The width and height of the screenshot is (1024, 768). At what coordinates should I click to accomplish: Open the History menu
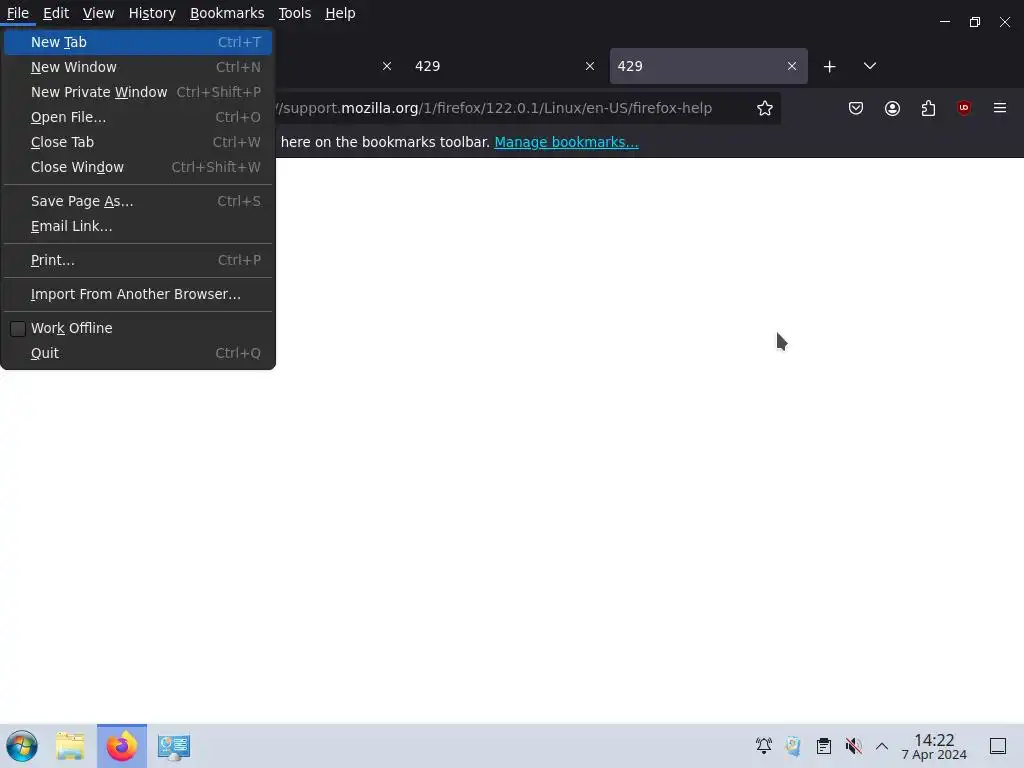tap(152, 13)
